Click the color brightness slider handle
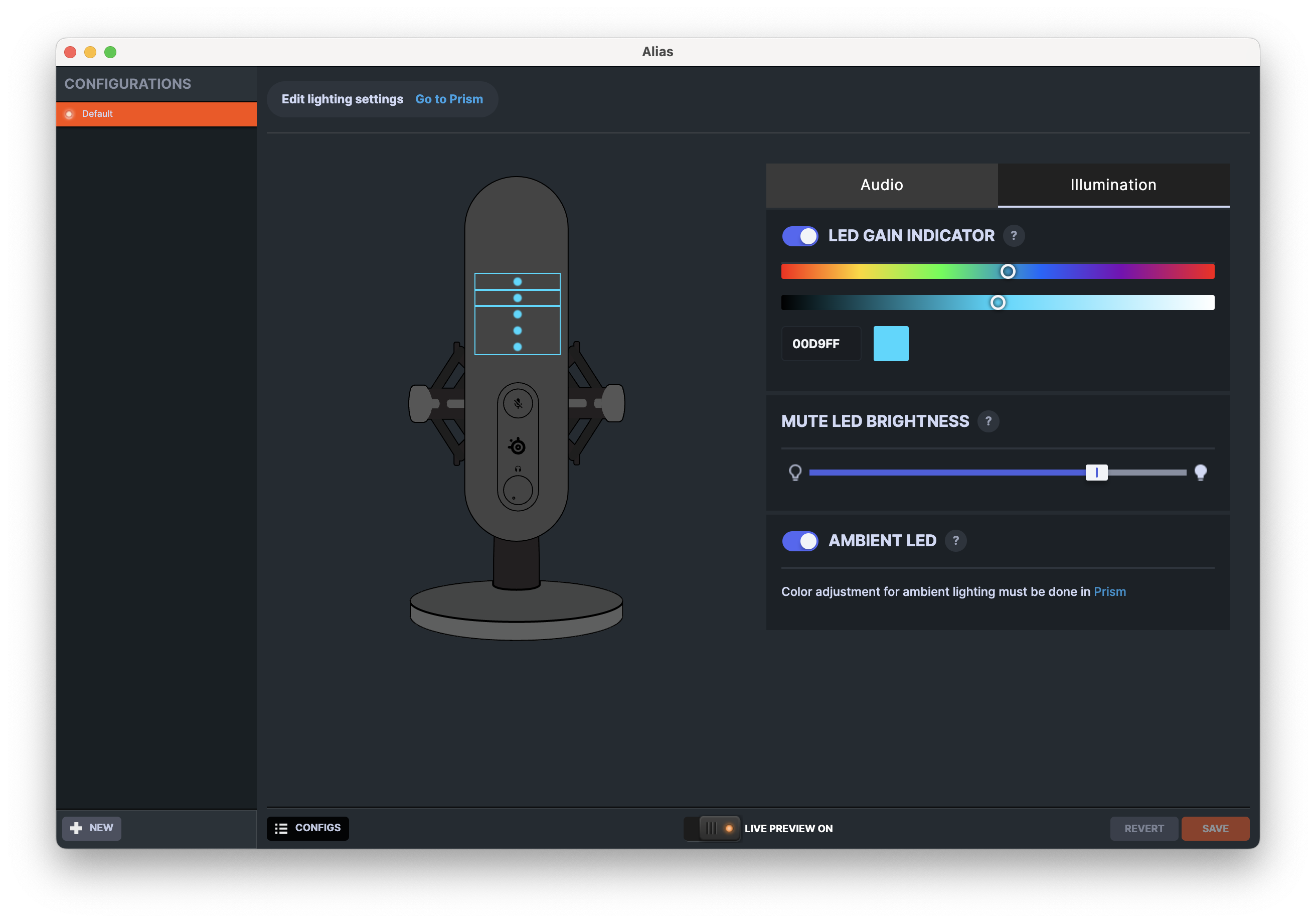This screenshot has width=1316, height=923. tap(998, 302)
